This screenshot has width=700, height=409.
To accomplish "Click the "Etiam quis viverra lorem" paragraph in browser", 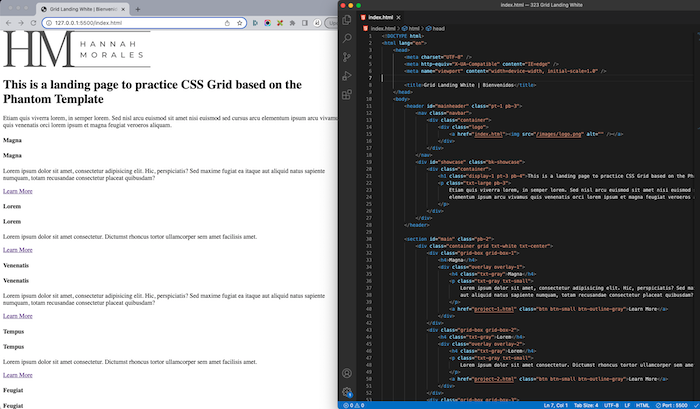I will (x=170, y=121).
